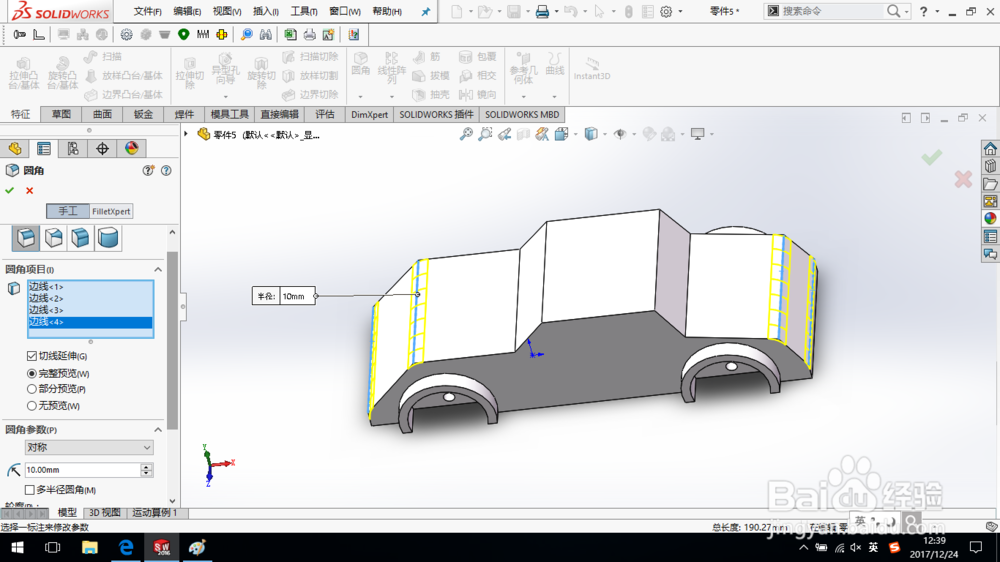The image size is (1000, 562).
Task: Open the Symmetric fillet method dropdown
Action: [x=89, y=448]
